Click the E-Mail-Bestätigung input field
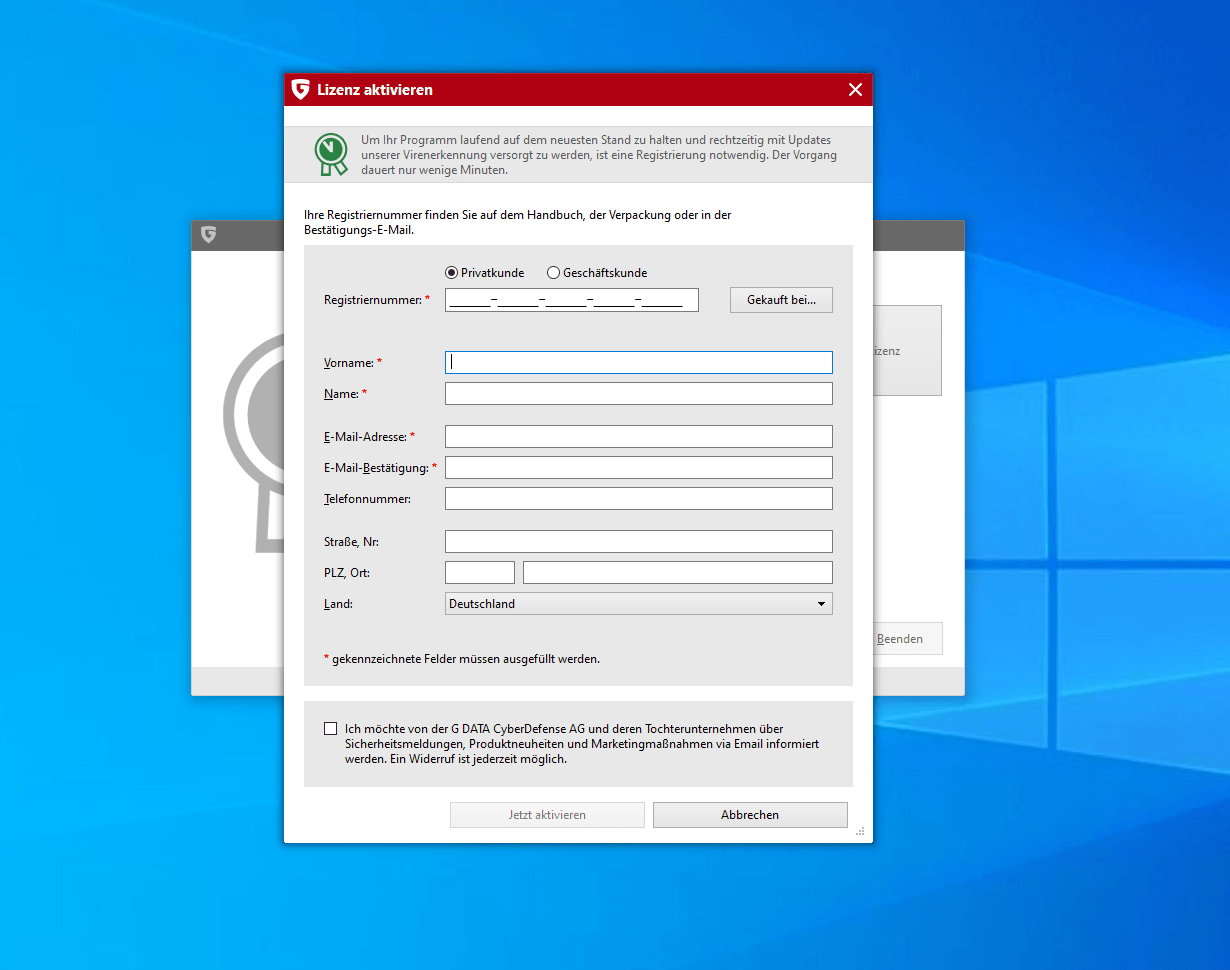Viewport: 1230px width, 970px height. pos(638,468)
